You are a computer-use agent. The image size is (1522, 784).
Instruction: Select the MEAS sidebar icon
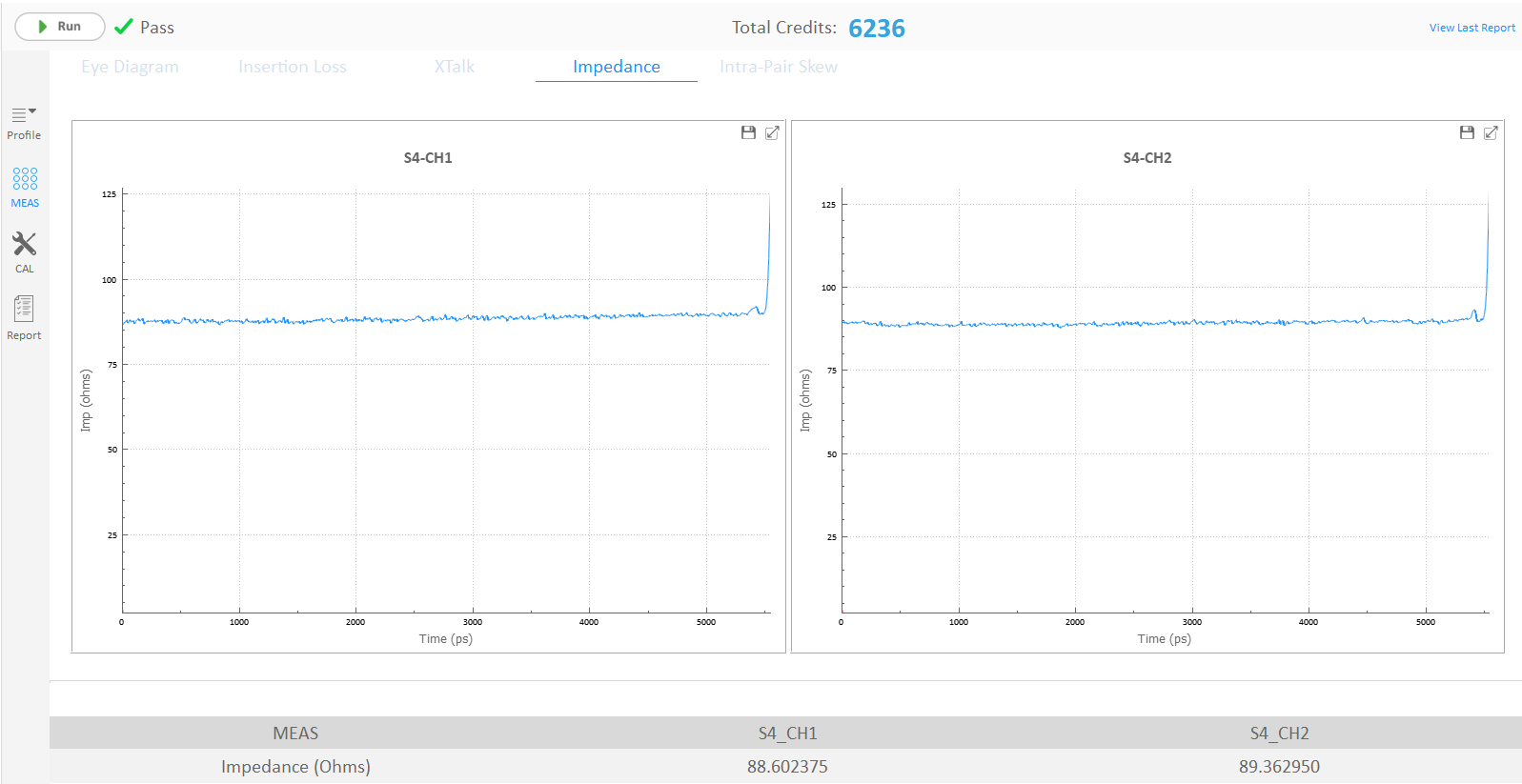coord(25,187)
